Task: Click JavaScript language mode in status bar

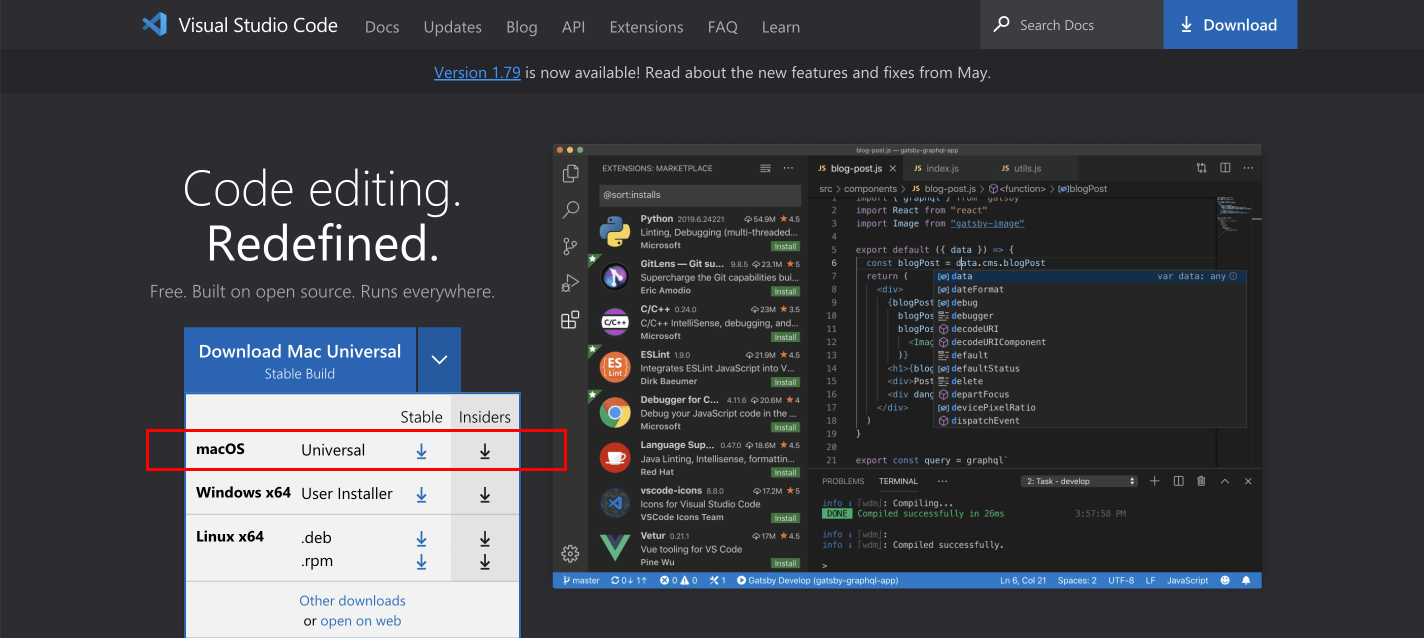Action: coord(1188,580)
